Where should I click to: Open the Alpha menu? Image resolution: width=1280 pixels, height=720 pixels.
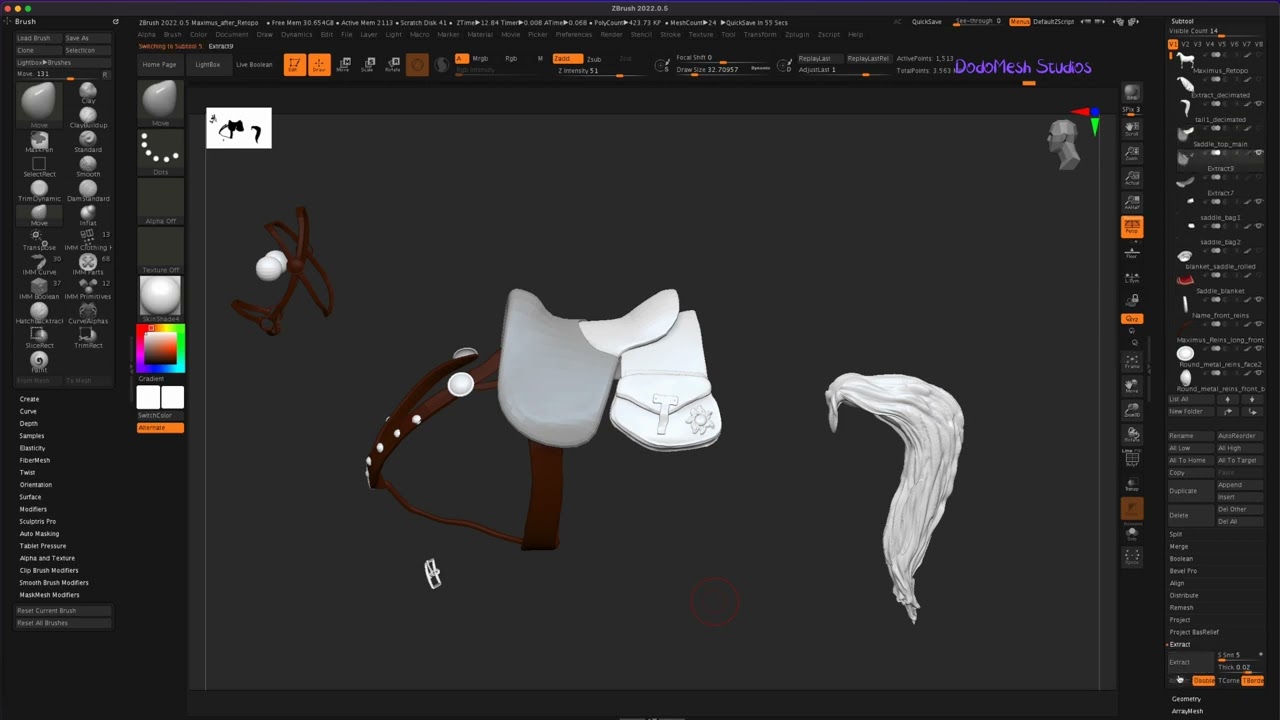(x=147, y=34)
